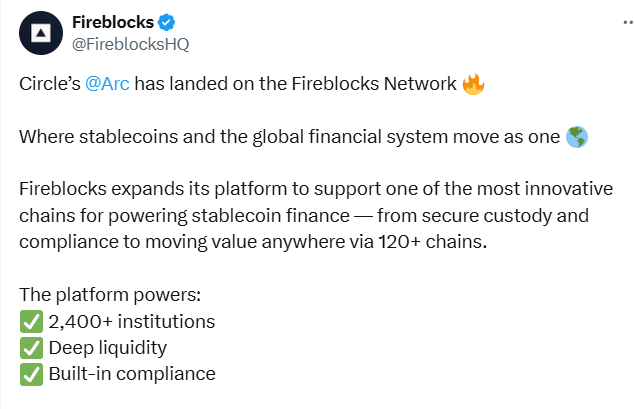Select the '2,400+ institutions' text
Screen dimensions: 634x409
tap(132, 322)
